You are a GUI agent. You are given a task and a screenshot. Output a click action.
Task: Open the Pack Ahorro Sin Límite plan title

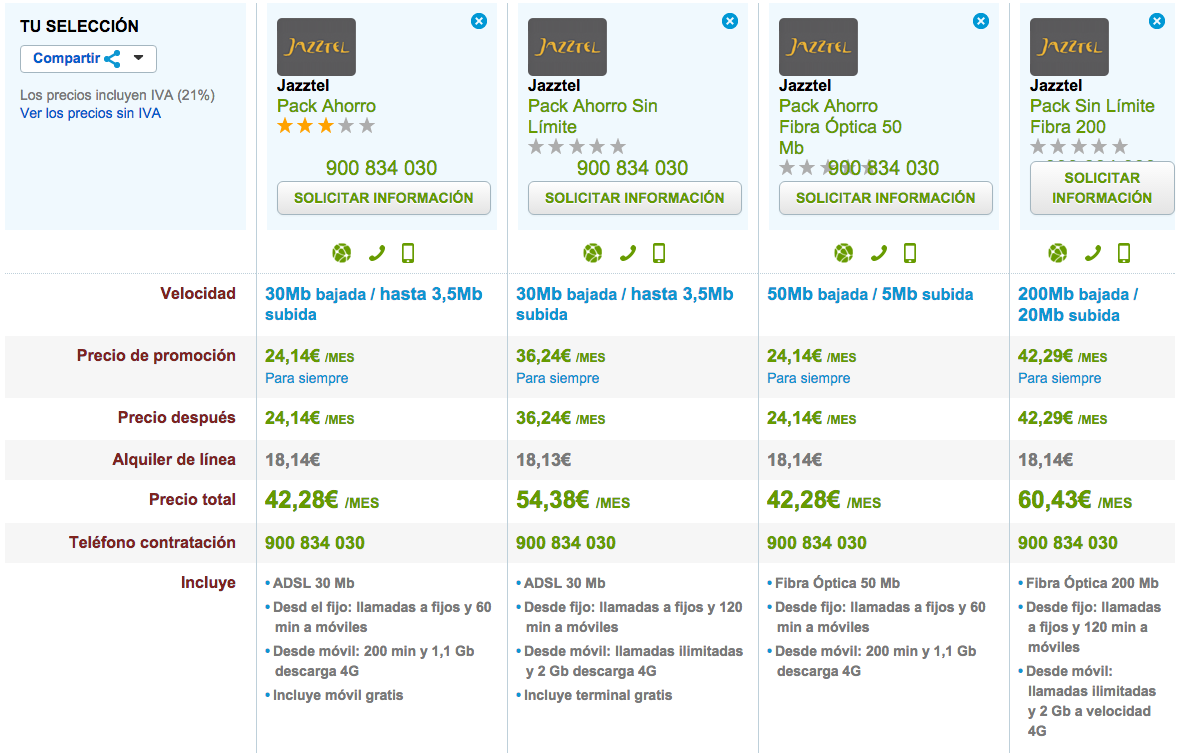point(593,116)
